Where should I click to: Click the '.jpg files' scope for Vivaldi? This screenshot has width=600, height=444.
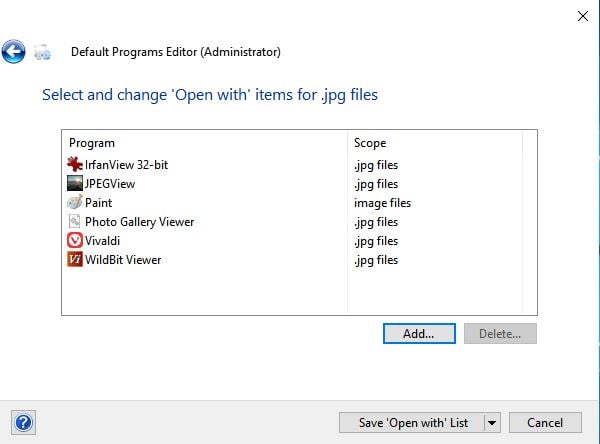376,242
